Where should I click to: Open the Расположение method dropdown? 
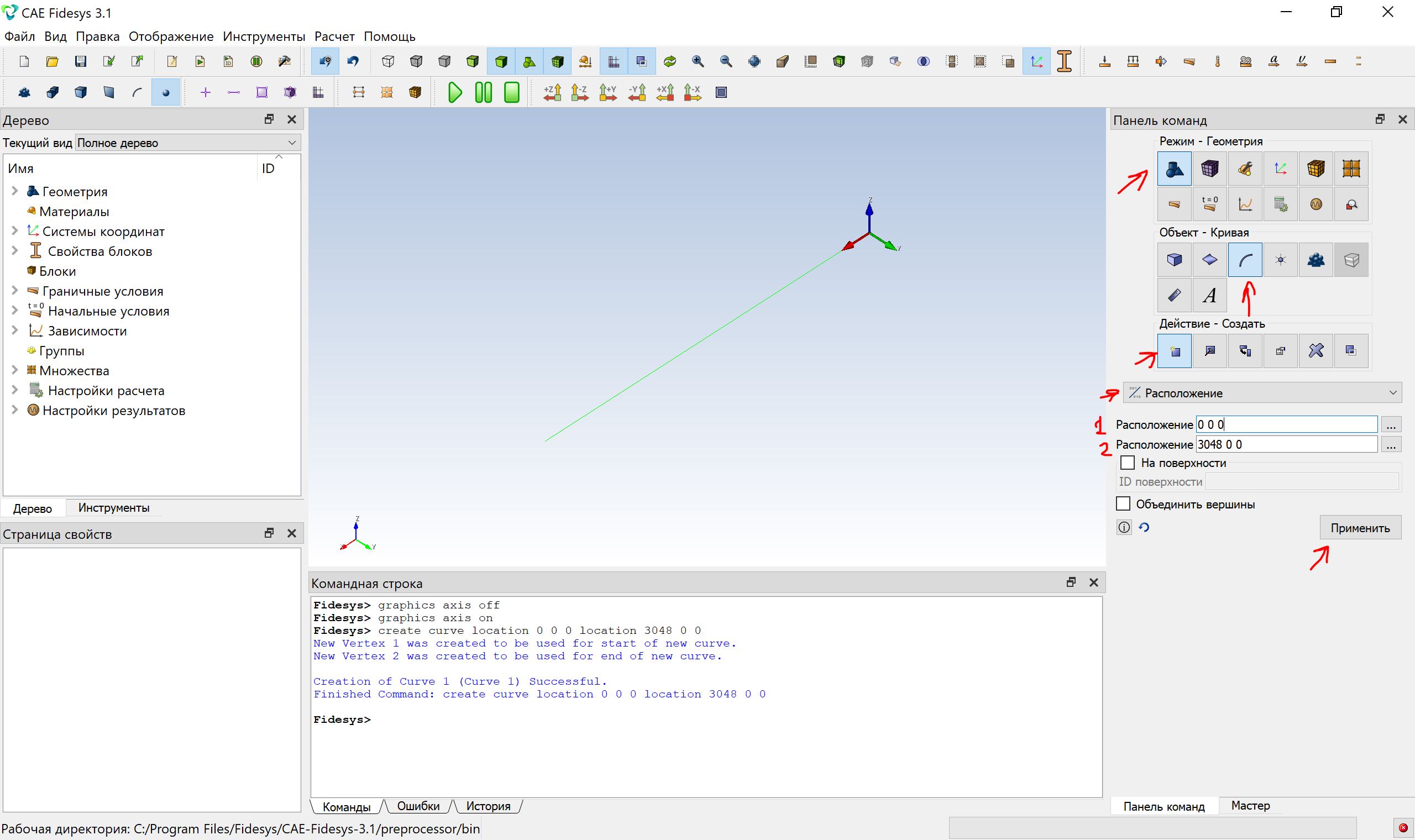click(1262, 393)
